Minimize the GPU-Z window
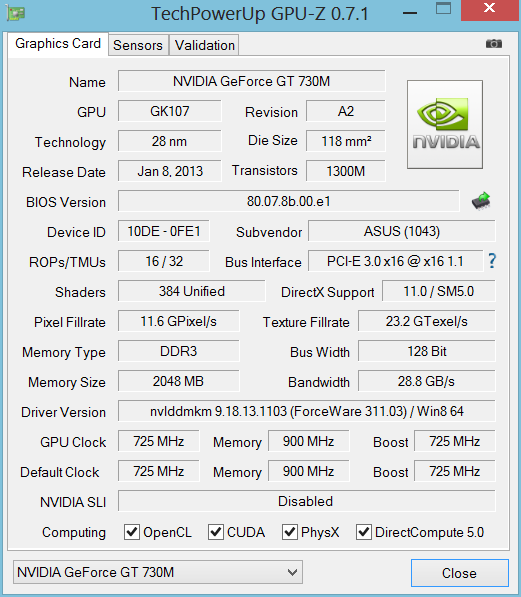Viewport: 521px width, 597px height. click(x=410, y=13)
